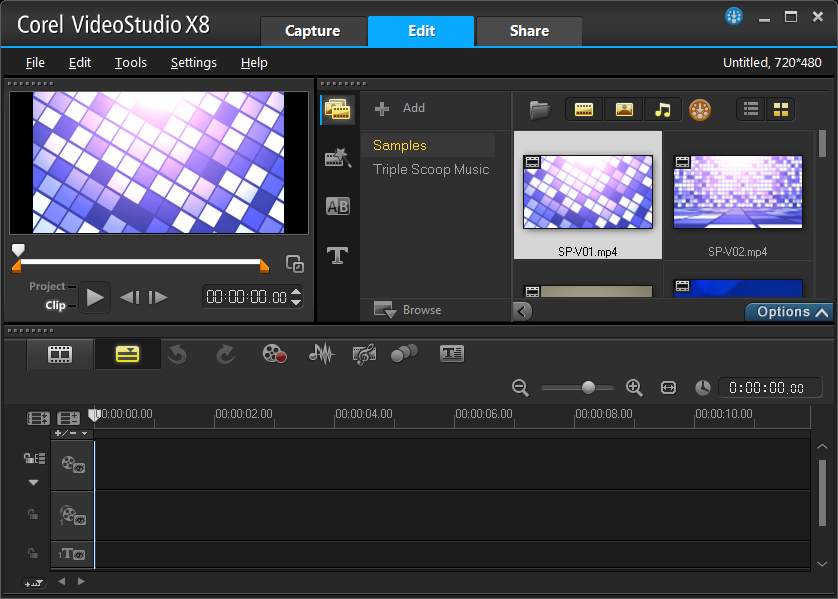This screenshot has height=599, width=838.
Task: Open the Track Motion icon
Action: click(404, 354)
